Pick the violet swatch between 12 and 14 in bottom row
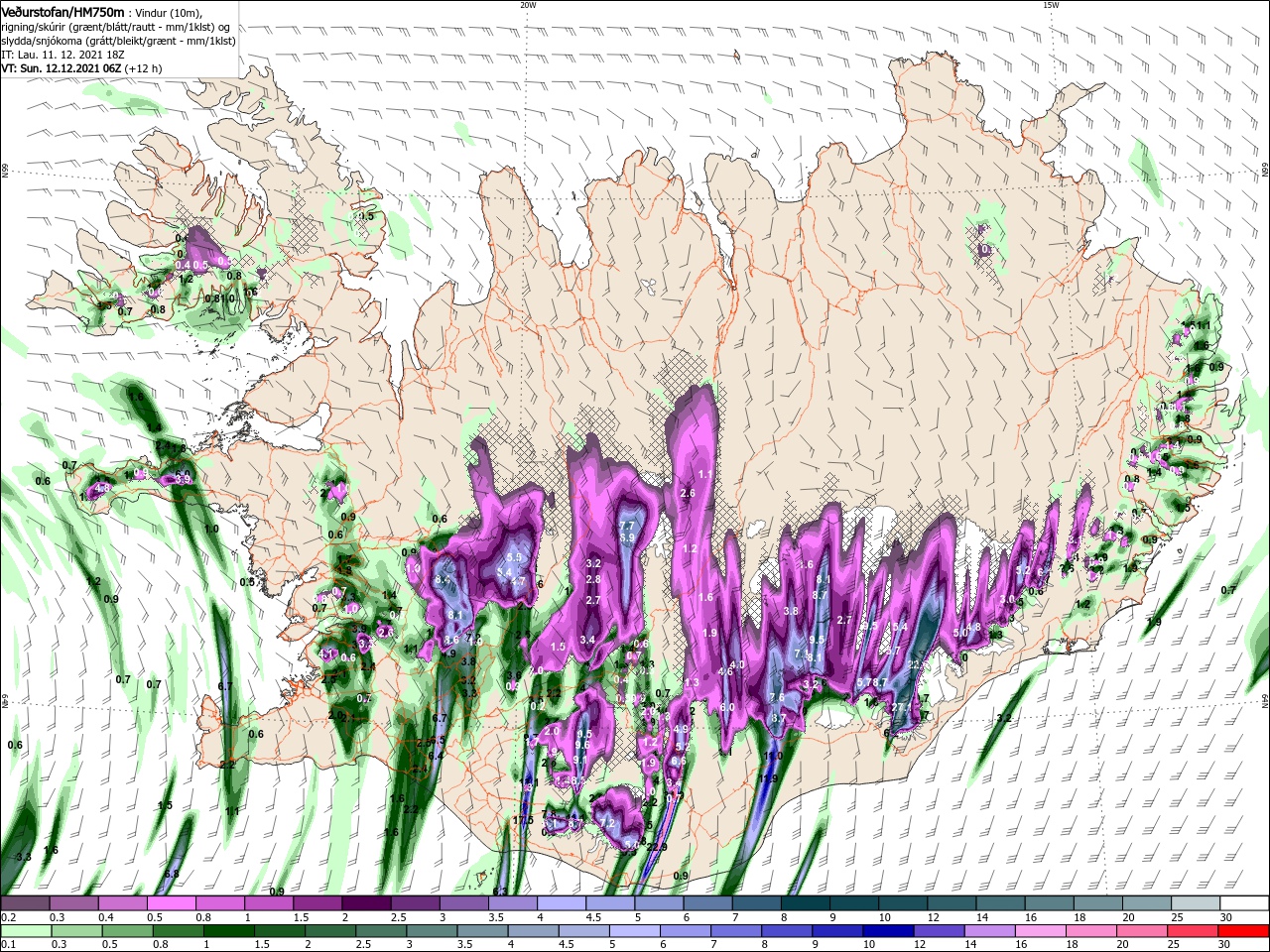This screenshot has width=1270, height=952. pyautogui.click(x=938, y=931)
